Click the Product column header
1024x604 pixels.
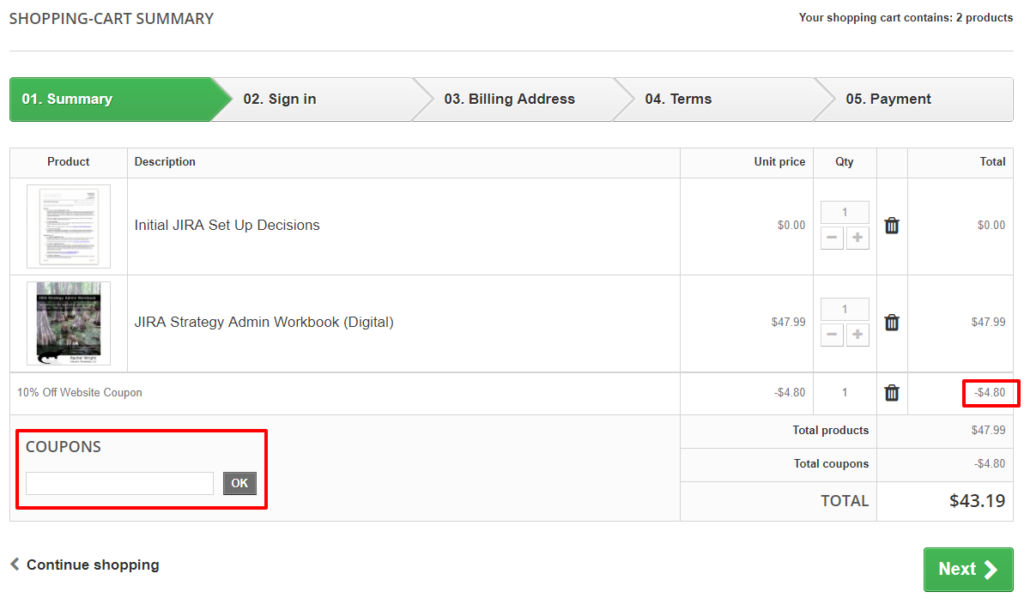(68, 162)
